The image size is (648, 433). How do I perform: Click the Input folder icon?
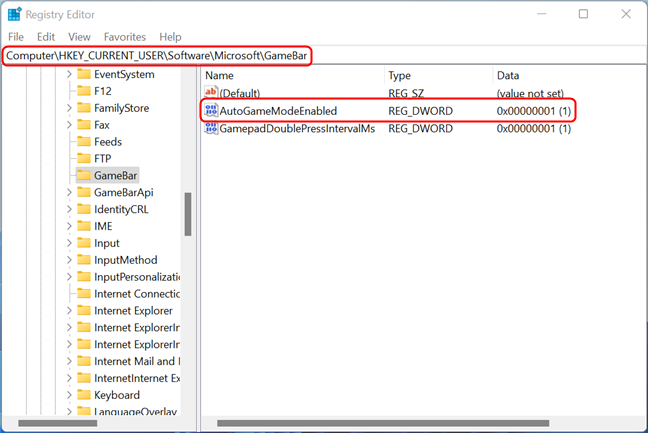click(84, 243)
